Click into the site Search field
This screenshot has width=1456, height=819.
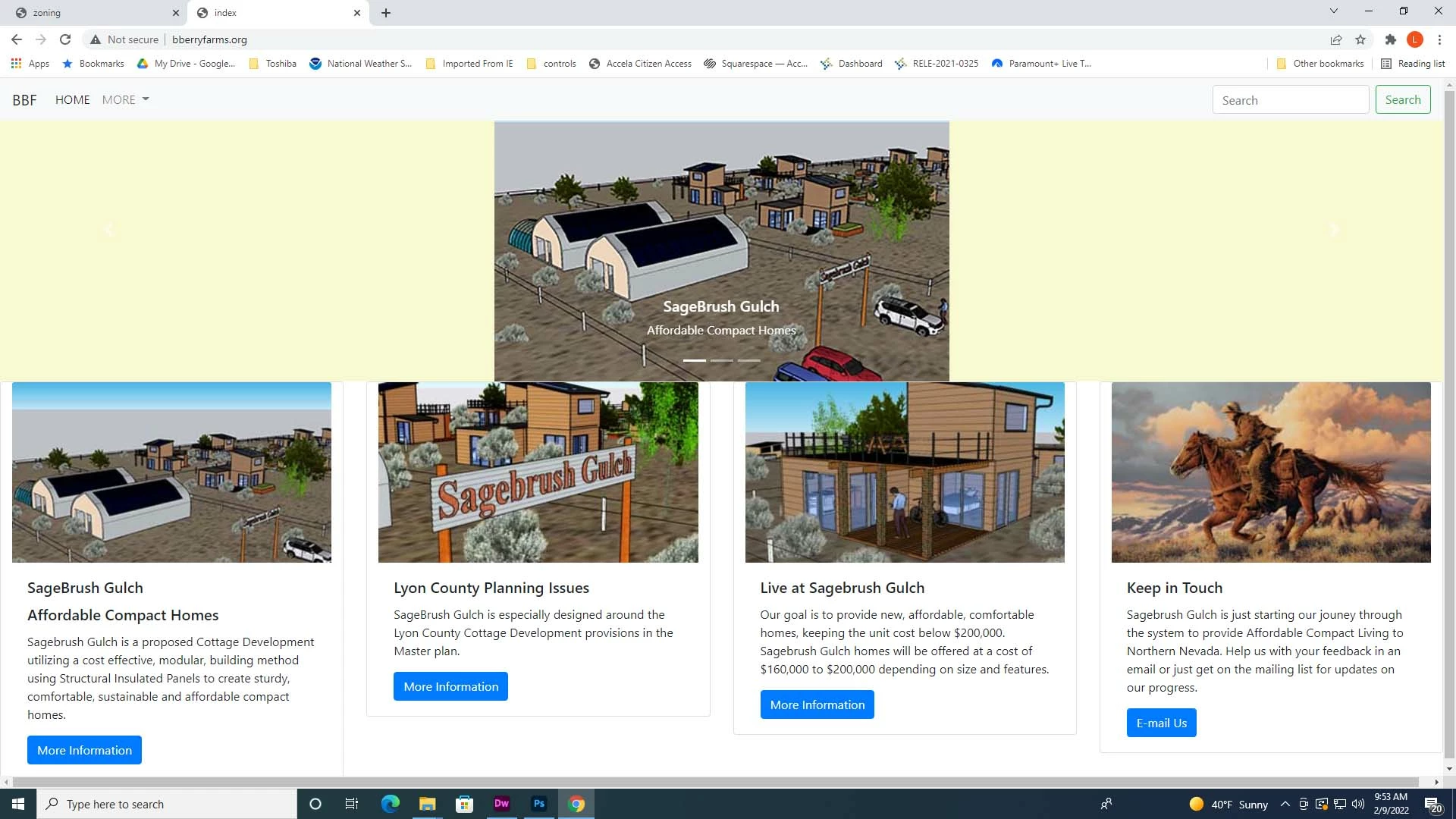pos(1290,100)
